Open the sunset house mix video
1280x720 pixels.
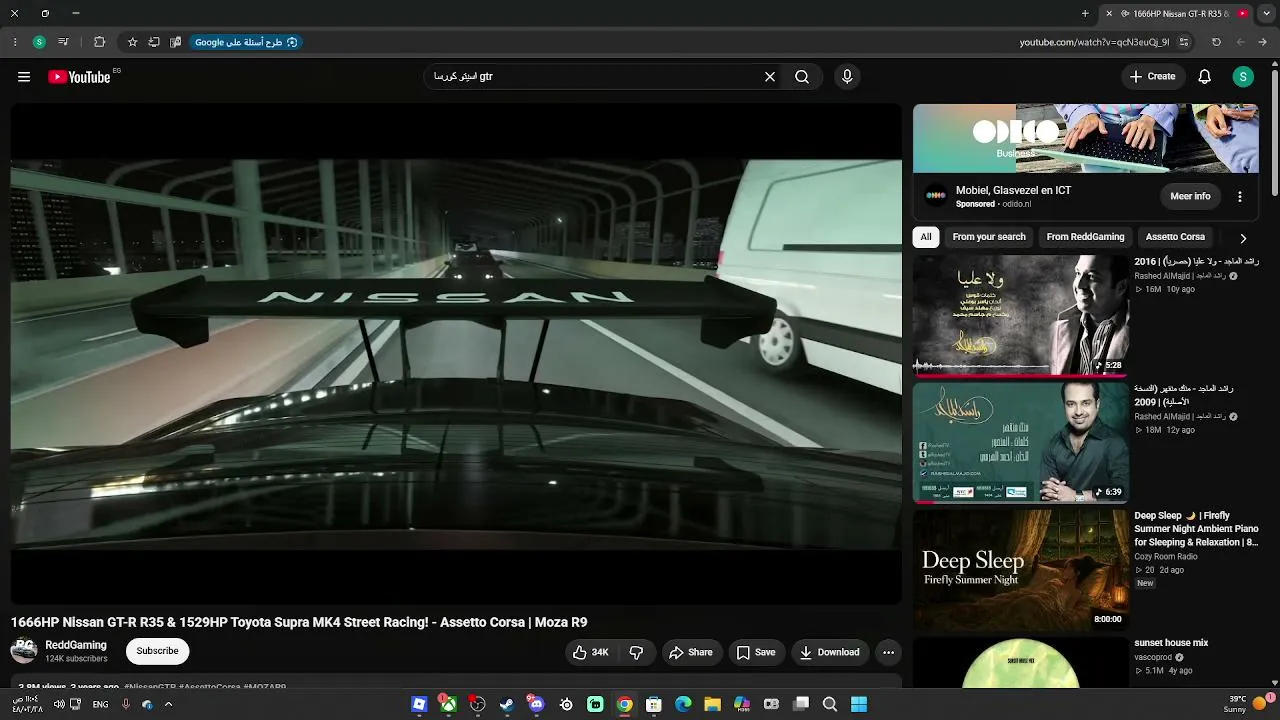click(1171, 643)
